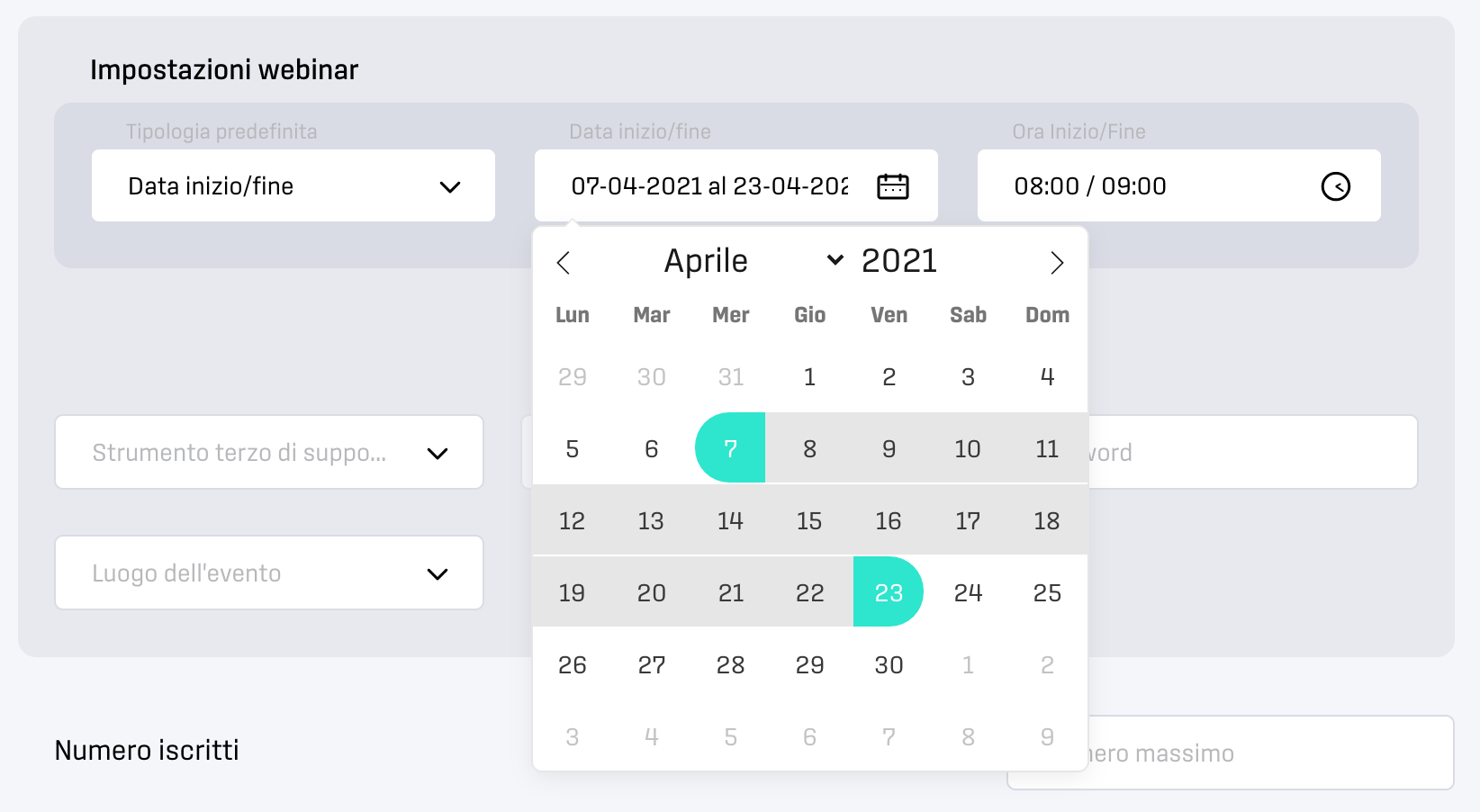Choose April 30 in the calendar
1480x812 pixels.
[889, 664]
